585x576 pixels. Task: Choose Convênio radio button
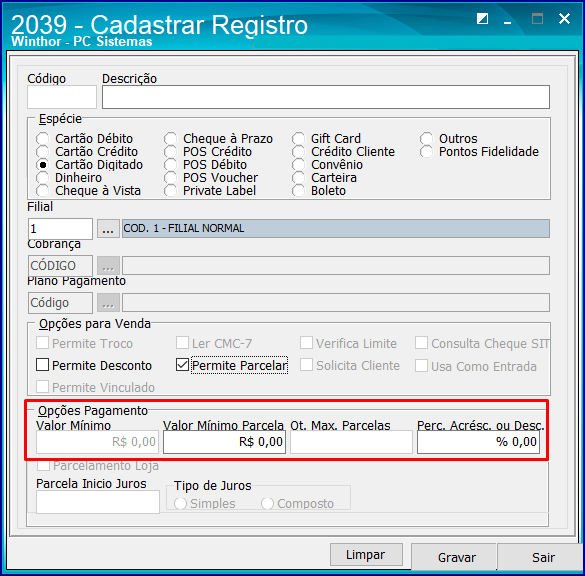coord(298,165)
